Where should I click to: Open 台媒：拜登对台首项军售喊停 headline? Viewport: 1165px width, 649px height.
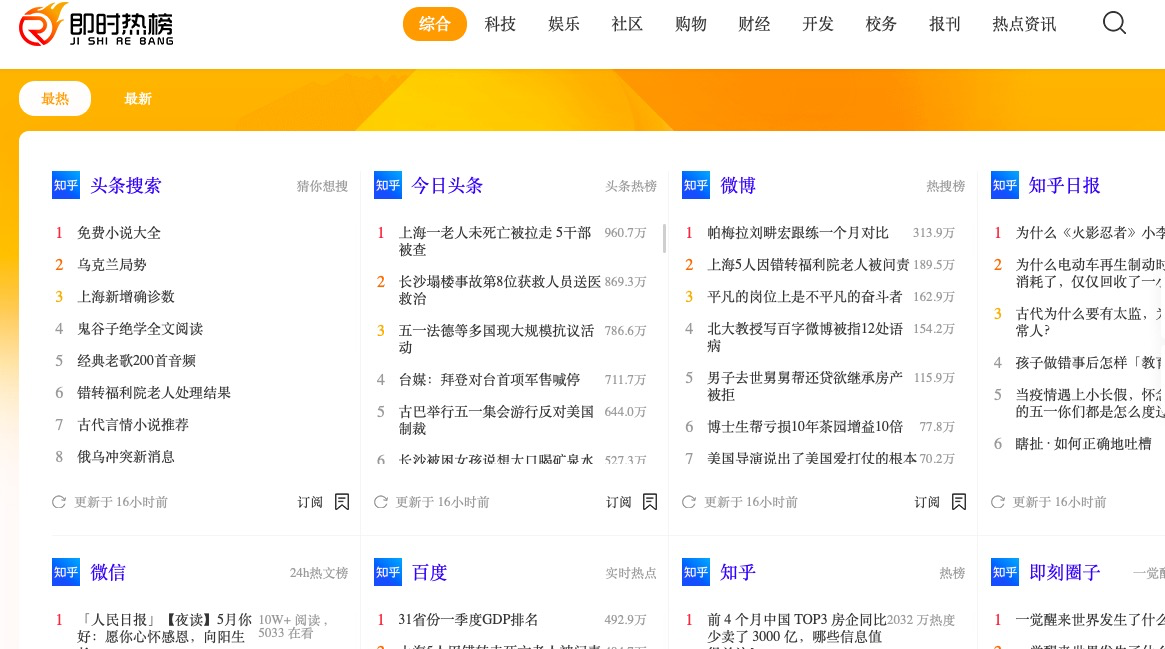[490, 379]
